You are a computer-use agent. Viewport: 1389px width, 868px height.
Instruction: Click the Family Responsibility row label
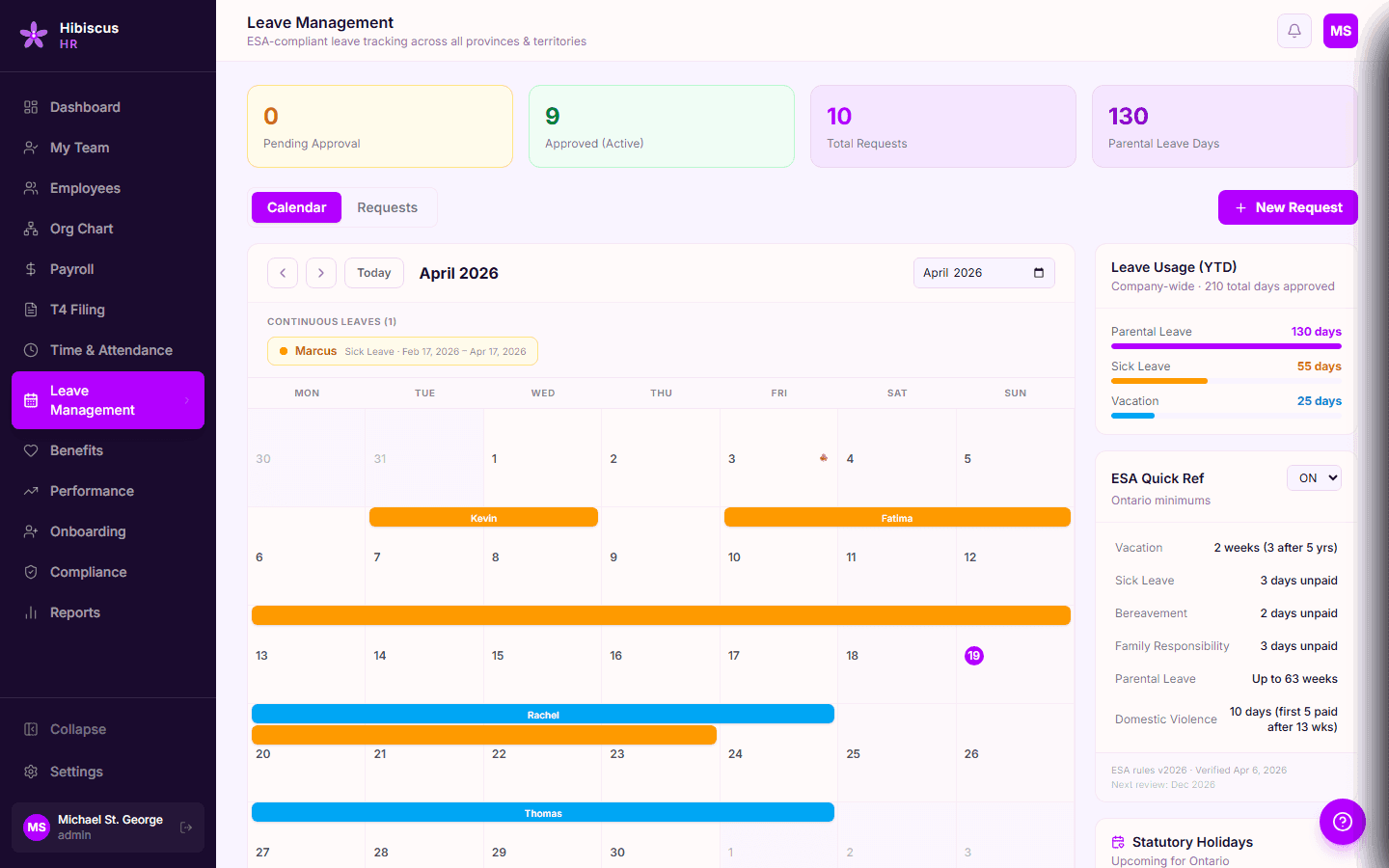coord(1172,646)
